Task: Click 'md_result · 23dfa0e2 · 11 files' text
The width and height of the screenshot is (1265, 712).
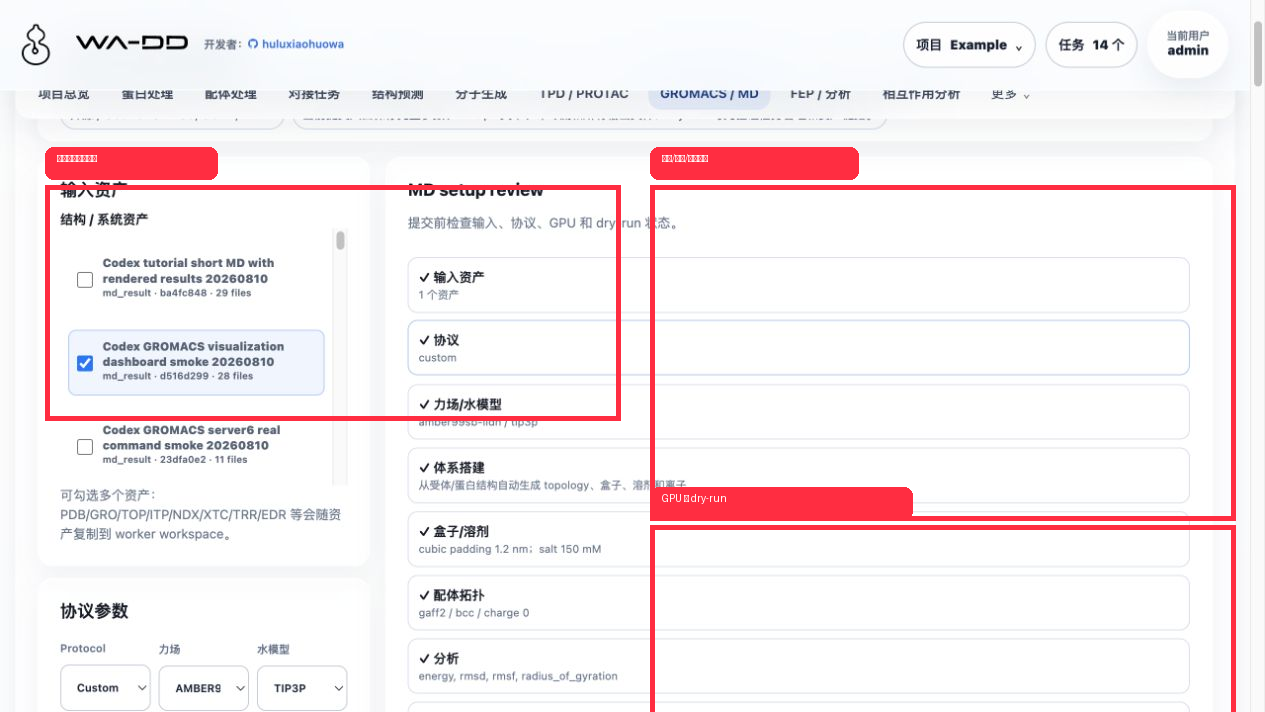Action: pos(175,460)
